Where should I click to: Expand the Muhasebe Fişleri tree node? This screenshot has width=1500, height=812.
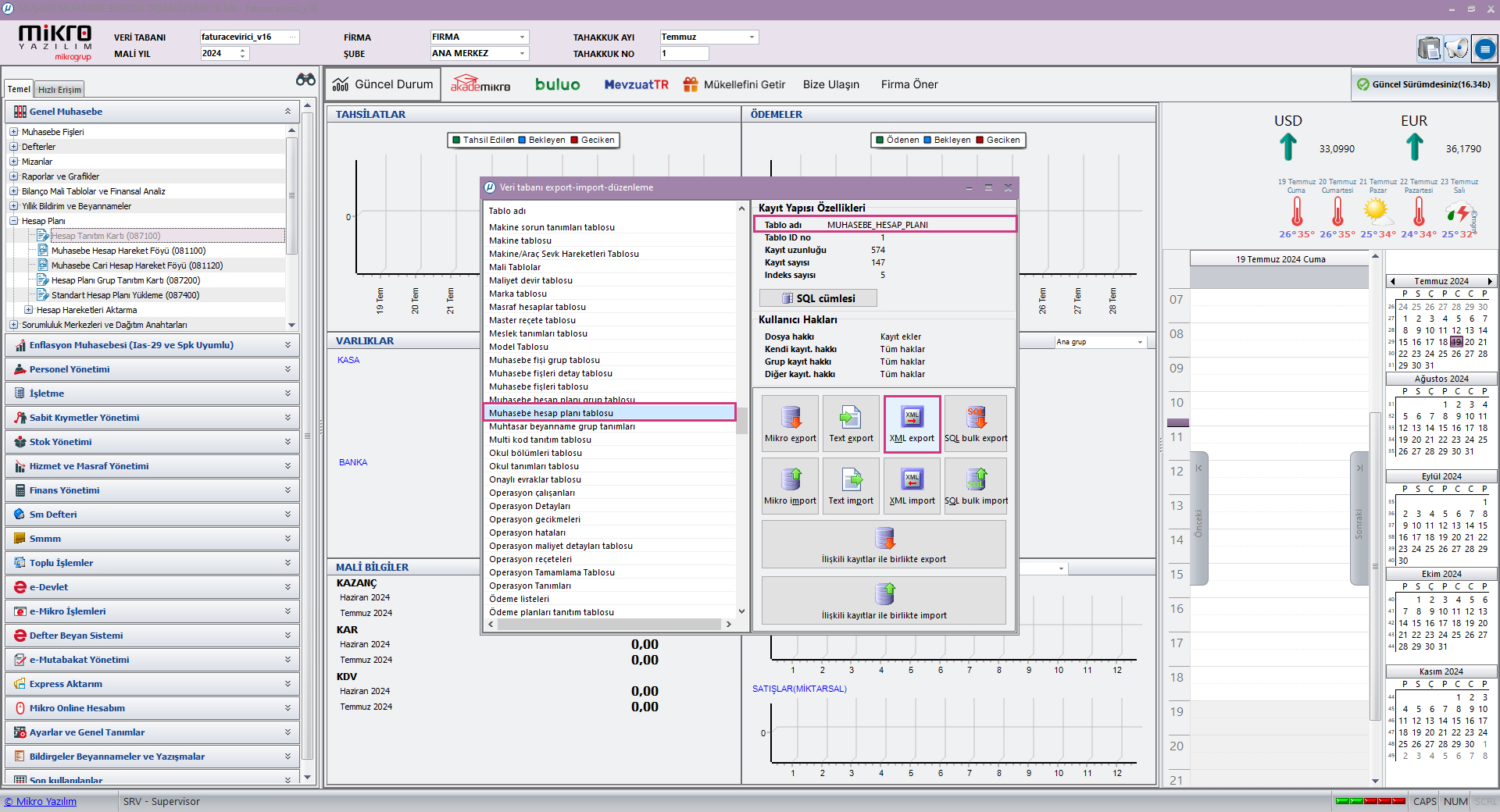pyautogui.click(x=13, y=132)
